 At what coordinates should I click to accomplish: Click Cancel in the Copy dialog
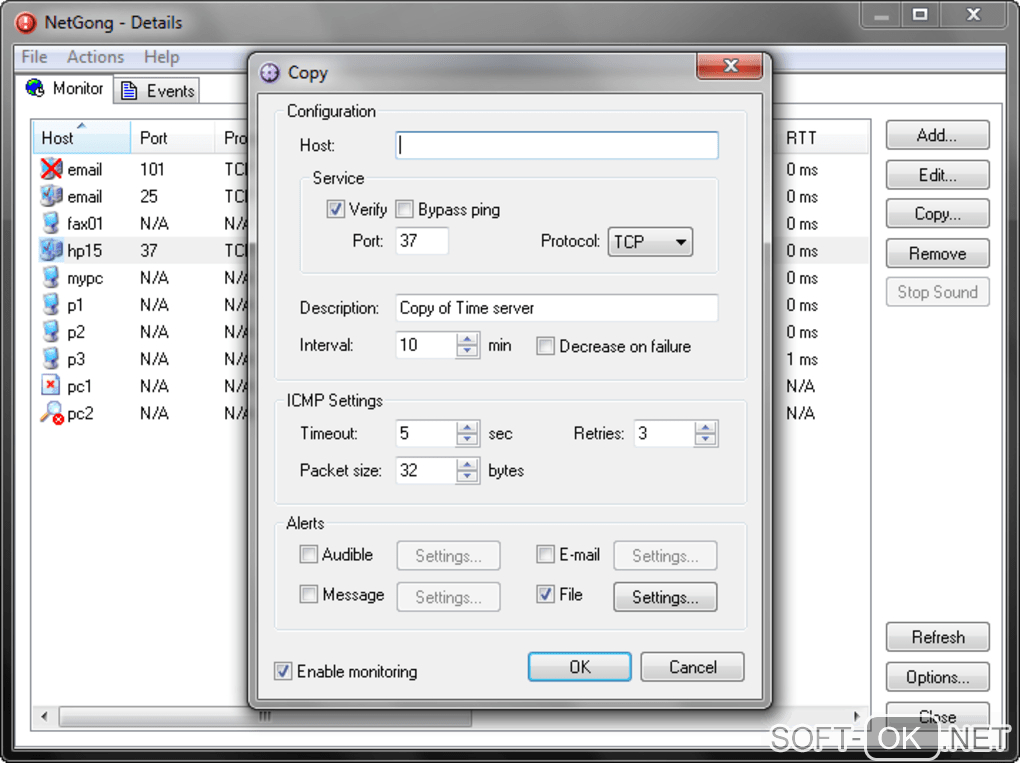tap(692, 667)
